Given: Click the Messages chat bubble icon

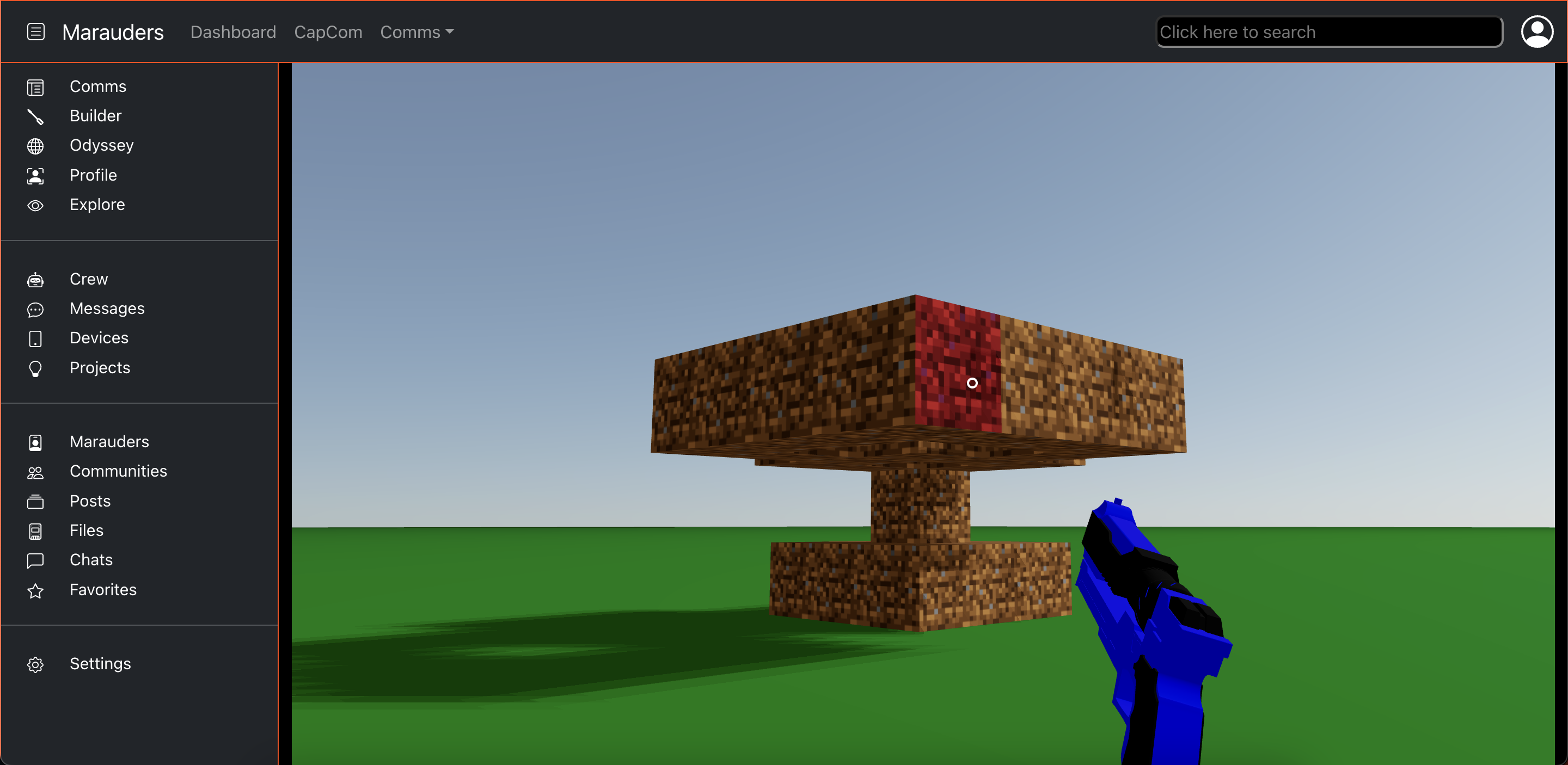Looking at the screenshot, I should [35, 310].
